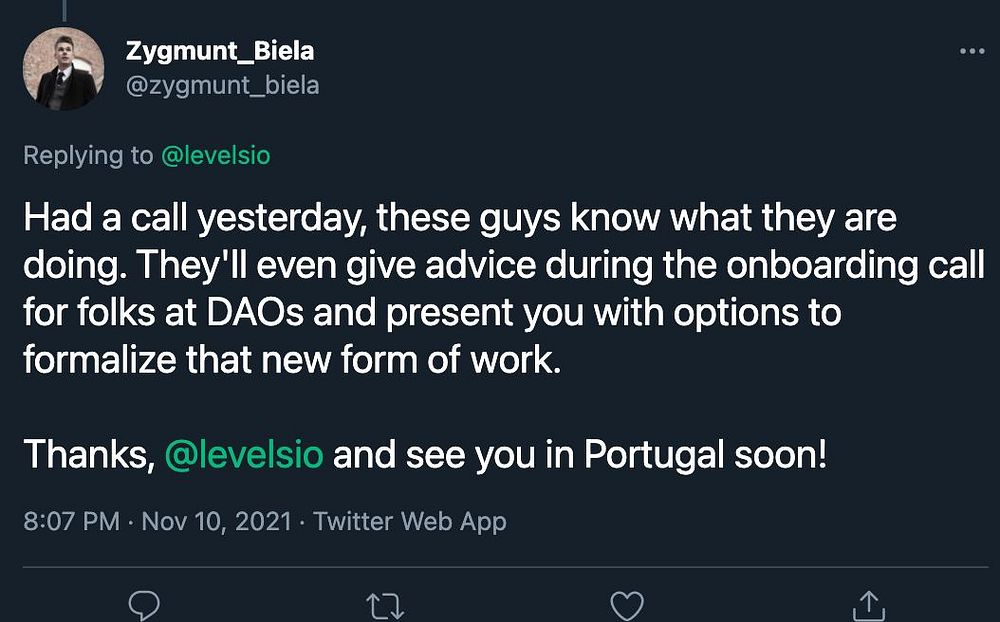Click the @levelsio mention after Thanks
Screen dimensions: 1000x622
[x=243, y=455]
